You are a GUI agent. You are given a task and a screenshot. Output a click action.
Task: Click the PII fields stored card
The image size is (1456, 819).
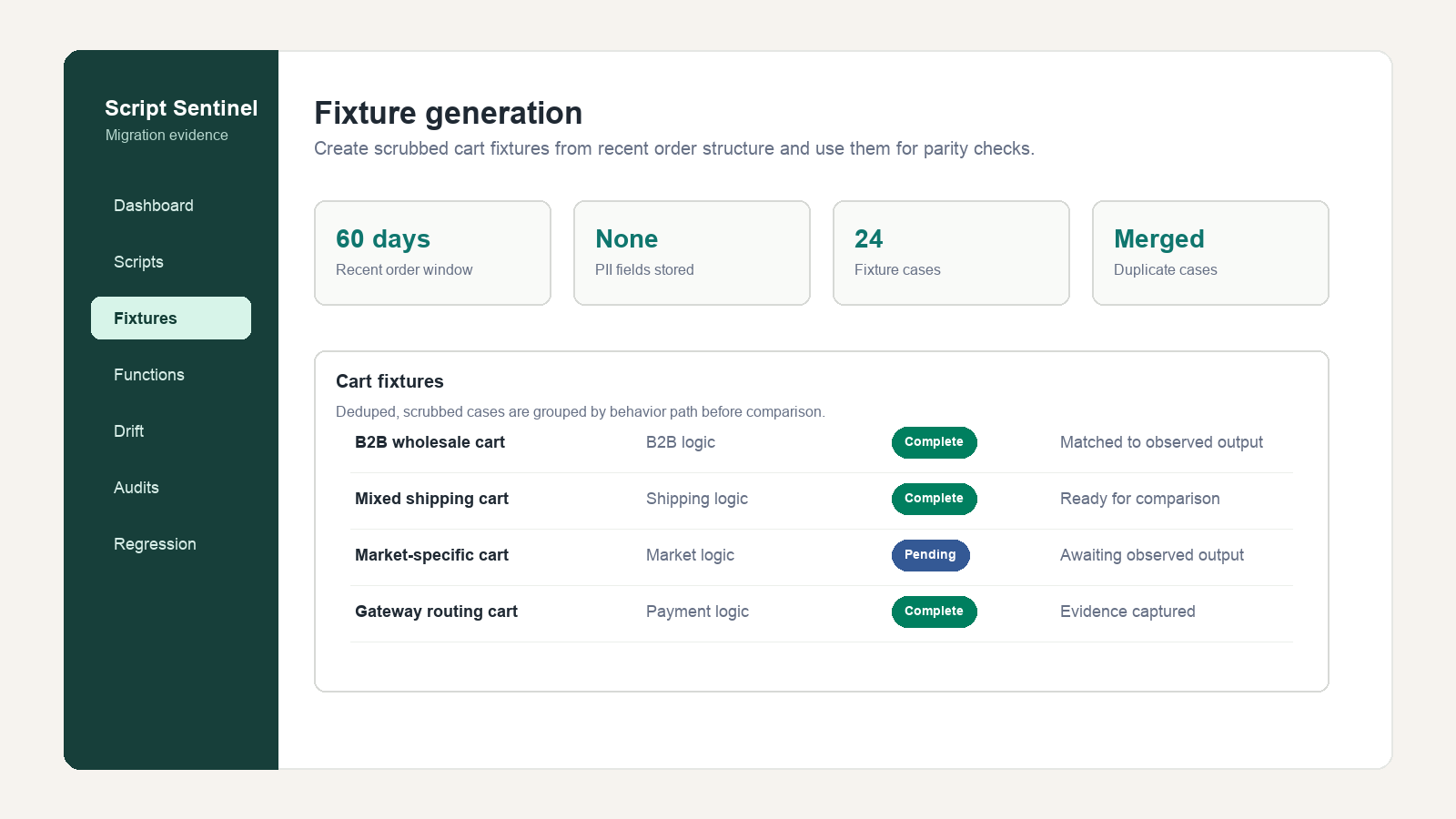click(x=692, y=253)
